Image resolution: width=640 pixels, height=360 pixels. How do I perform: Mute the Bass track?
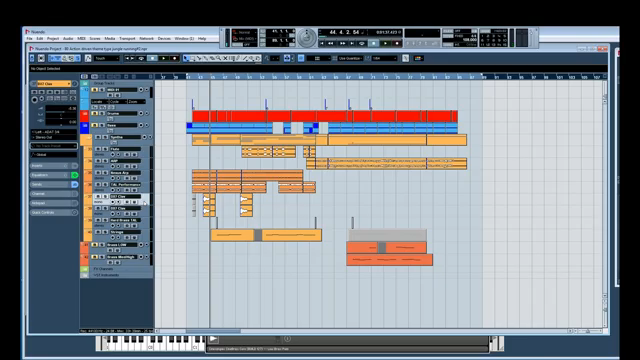pyautogui.click(x=95, y=125)
